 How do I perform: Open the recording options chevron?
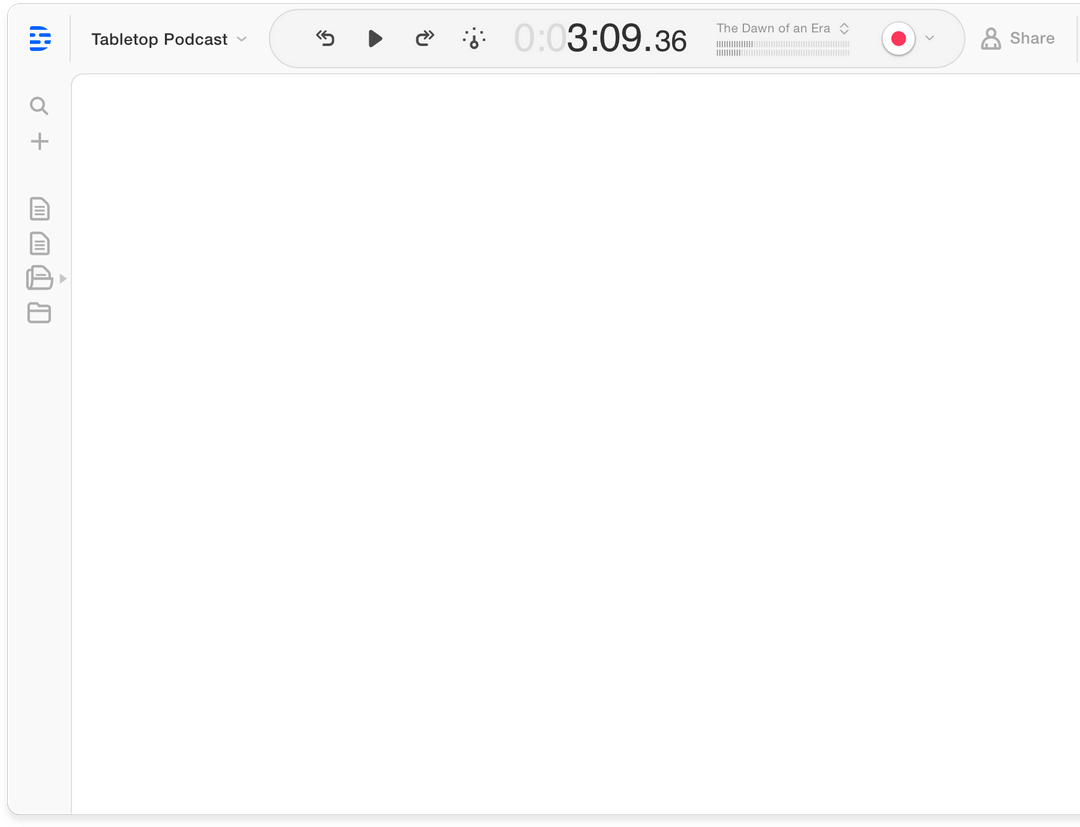[x=929, y=38]
